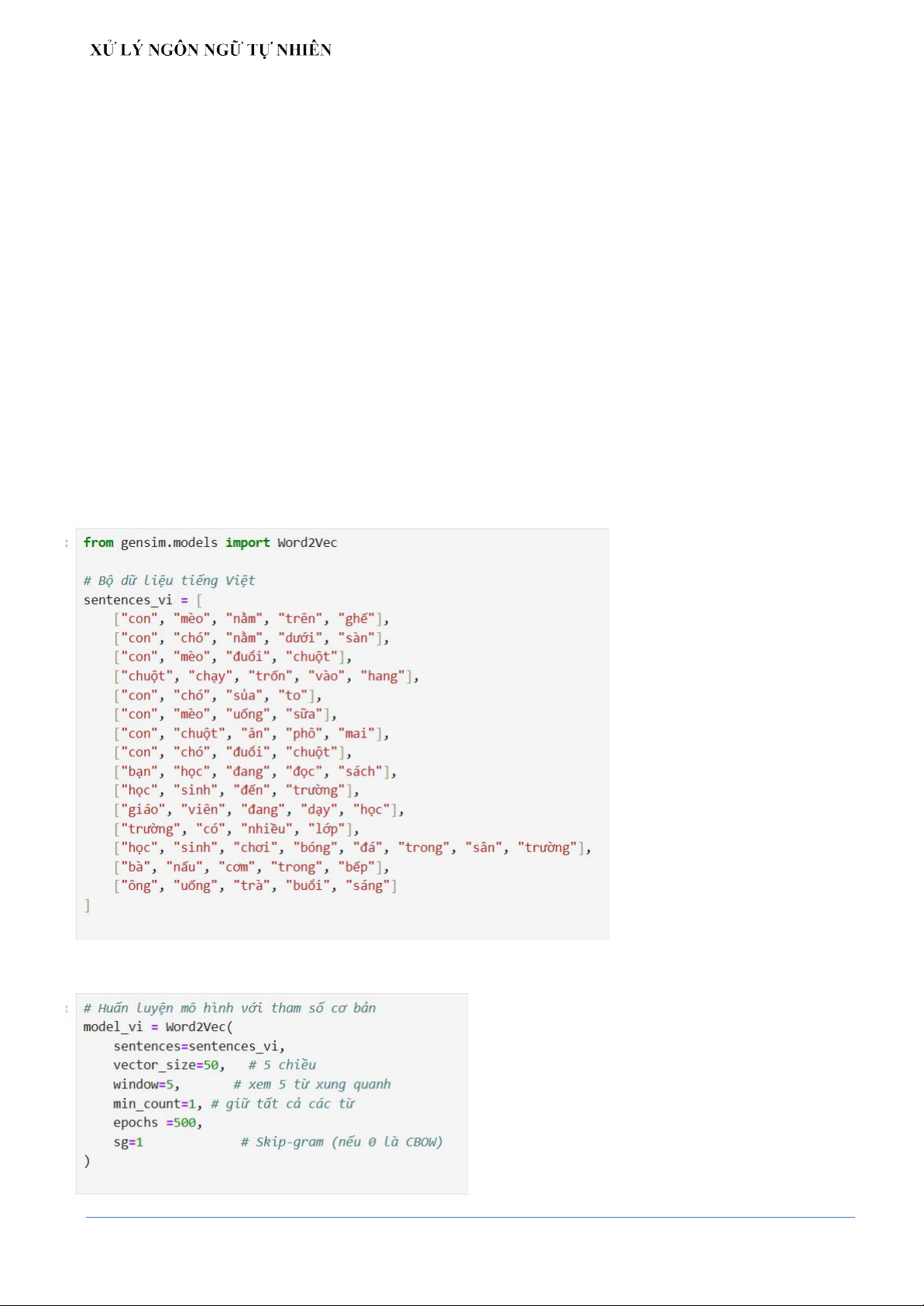The width and height of the screenshot is (924, 1306).
Task: Click the "model_vi = Word2Vec(" line
Action: [x=158, y=1026]
